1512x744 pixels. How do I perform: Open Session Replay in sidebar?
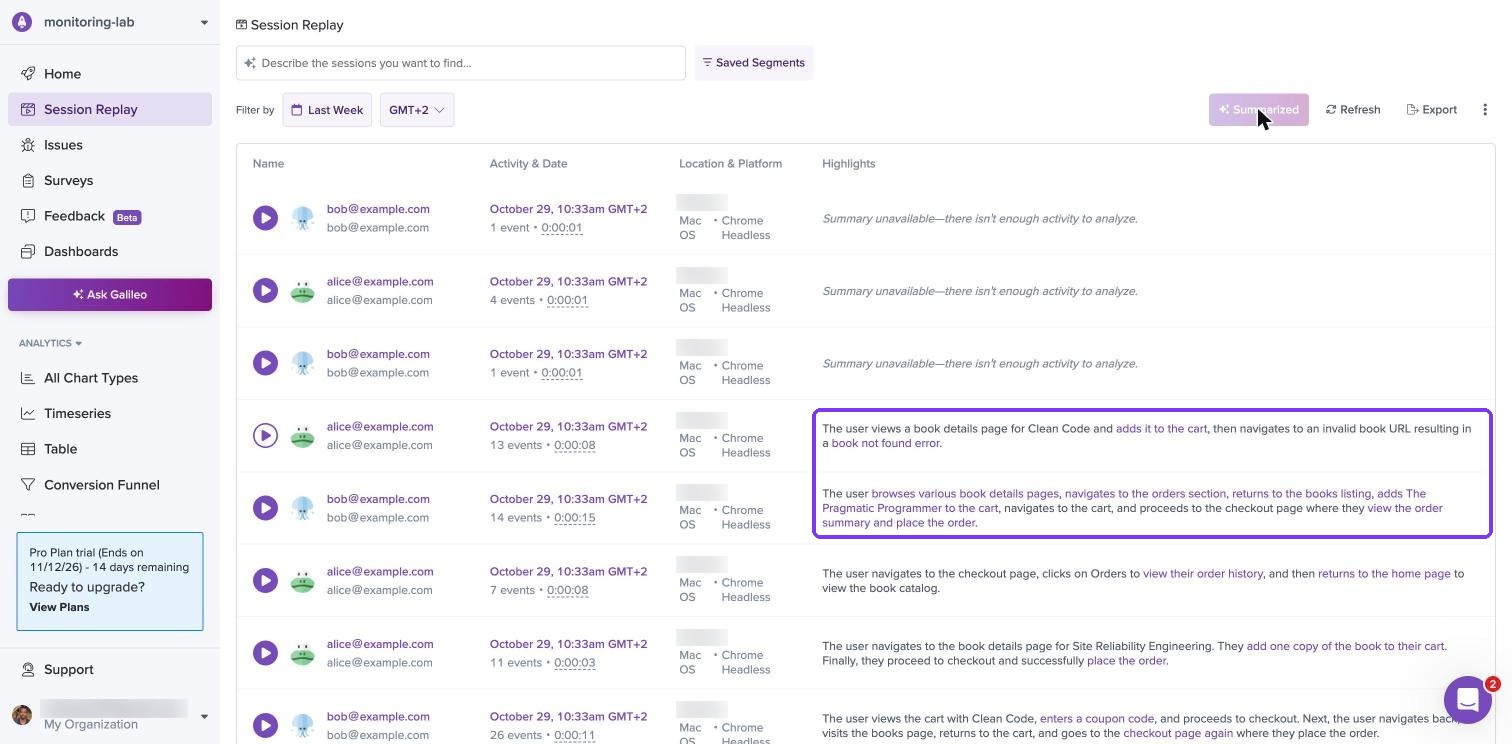click(110, 110)
